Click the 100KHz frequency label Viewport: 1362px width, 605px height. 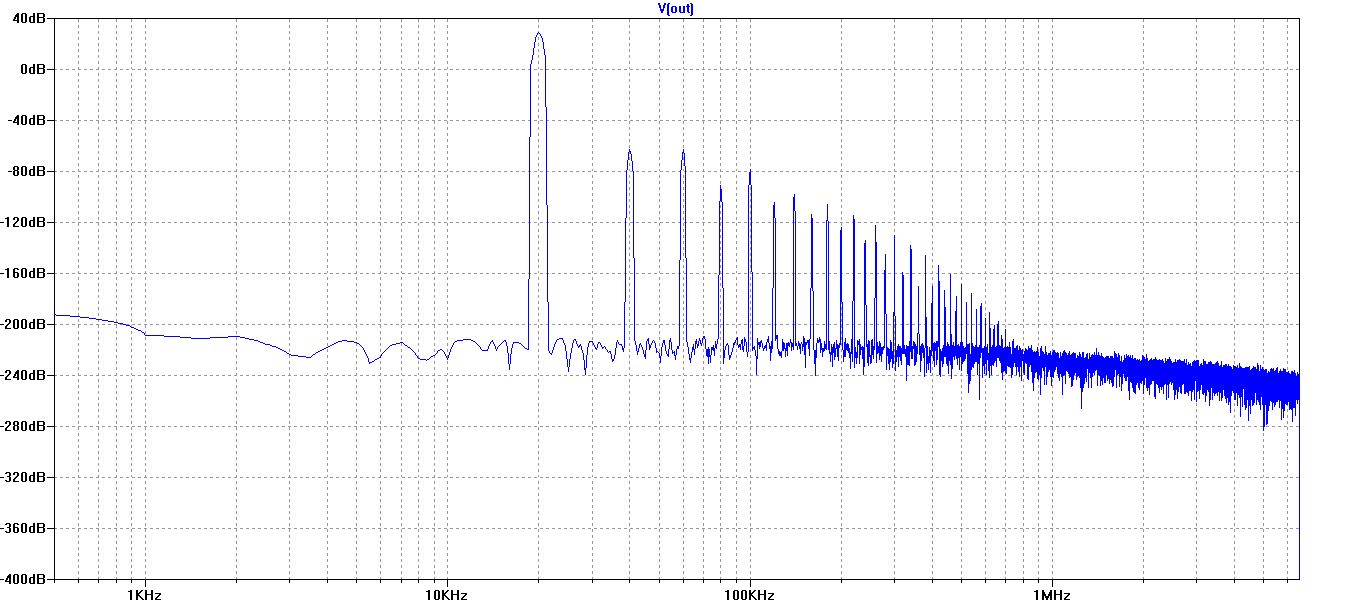[x=748, y=595]
